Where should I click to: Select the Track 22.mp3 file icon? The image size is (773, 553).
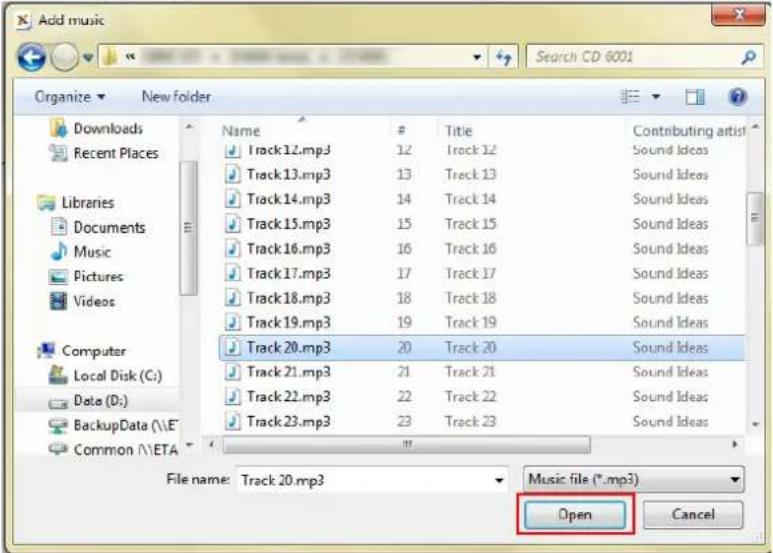233,397
